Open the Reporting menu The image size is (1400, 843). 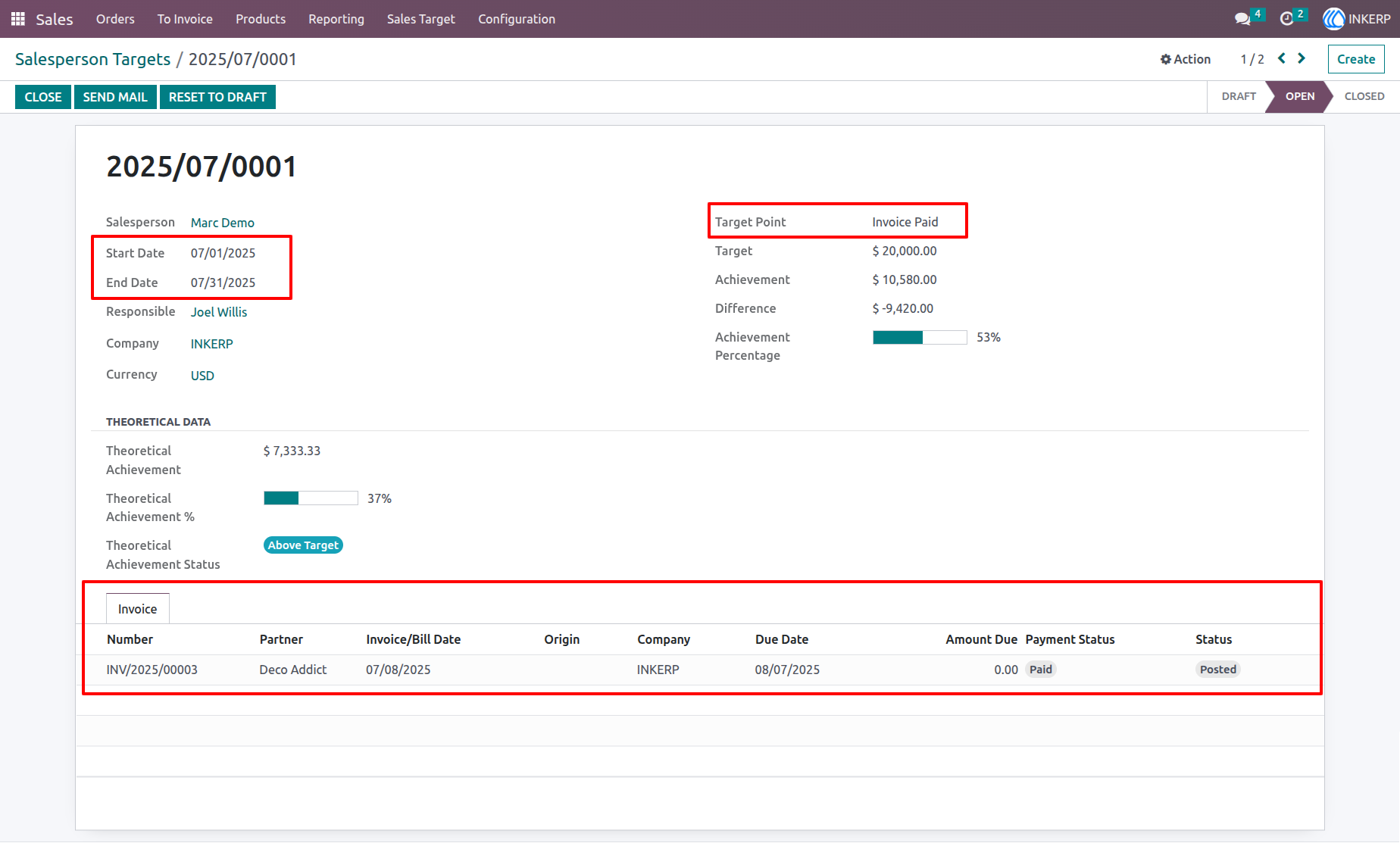tap(336, 19)
